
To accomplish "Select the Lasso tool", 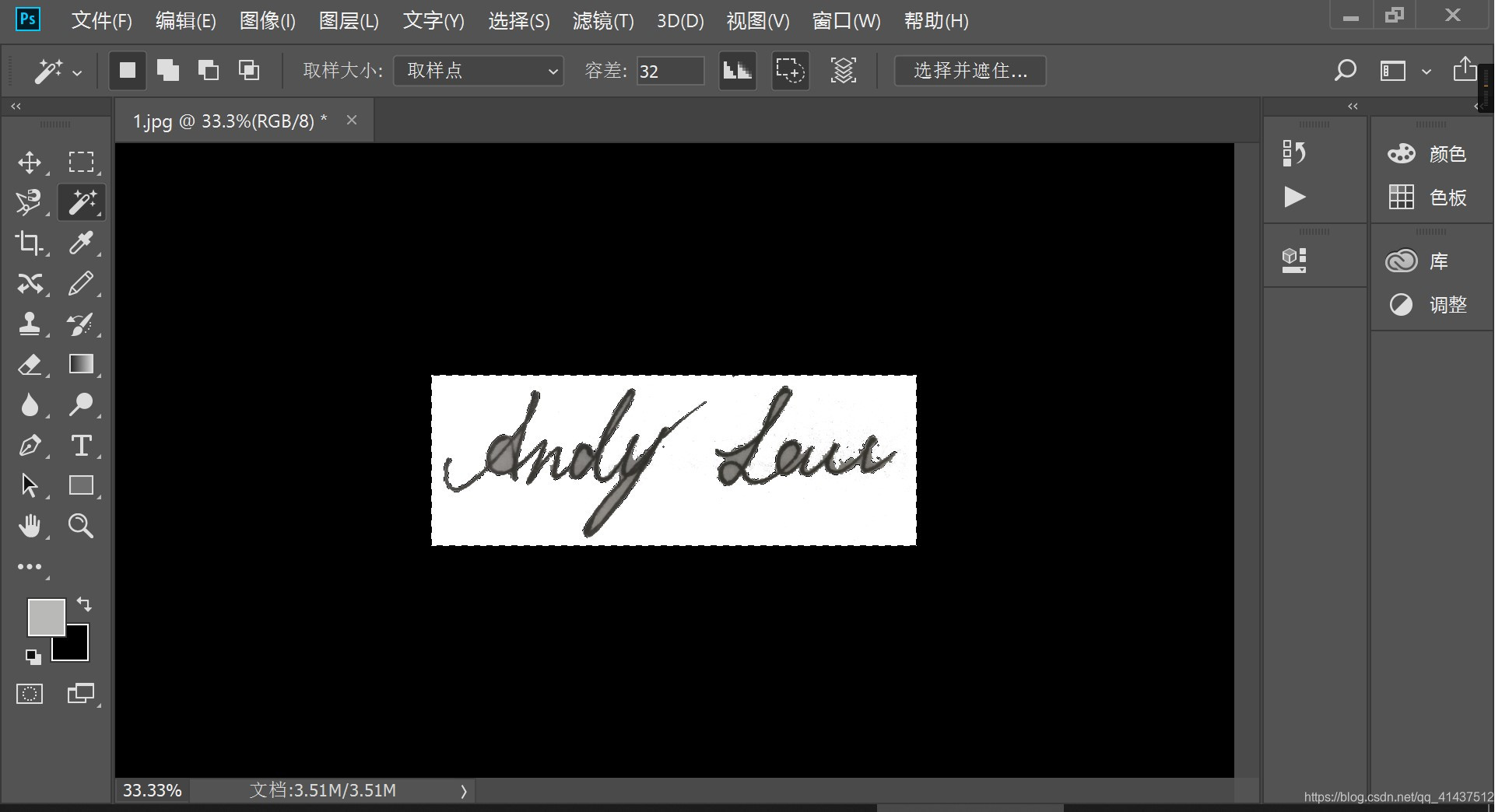I will tap(30, 202).
